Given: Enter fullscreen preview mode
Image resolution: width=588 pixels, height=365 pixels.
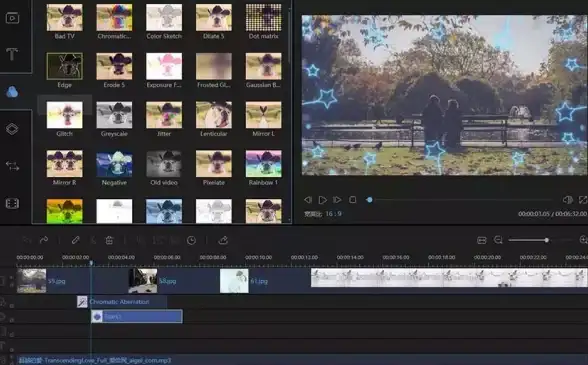Looking at the screenshot, I should click(583, 200).
